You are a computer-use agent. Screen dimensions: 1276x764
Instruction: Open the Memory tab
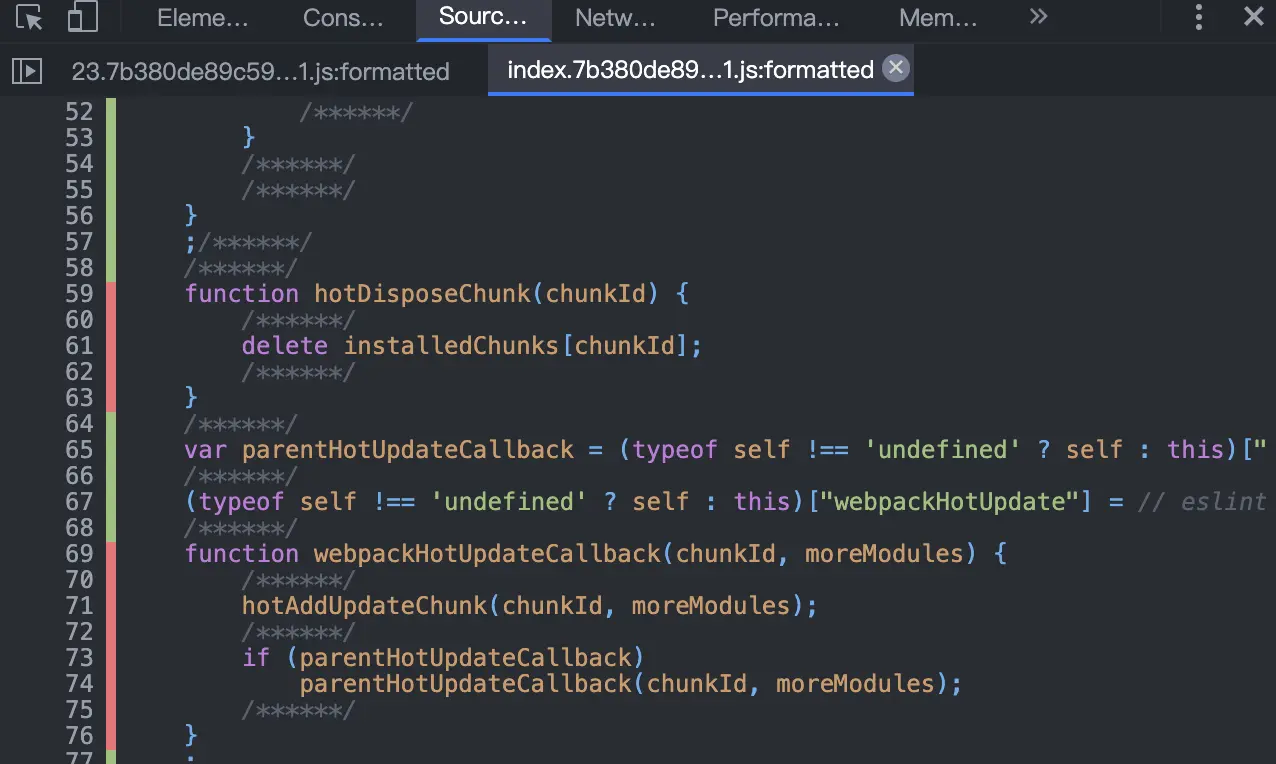(x=938, y=18)
